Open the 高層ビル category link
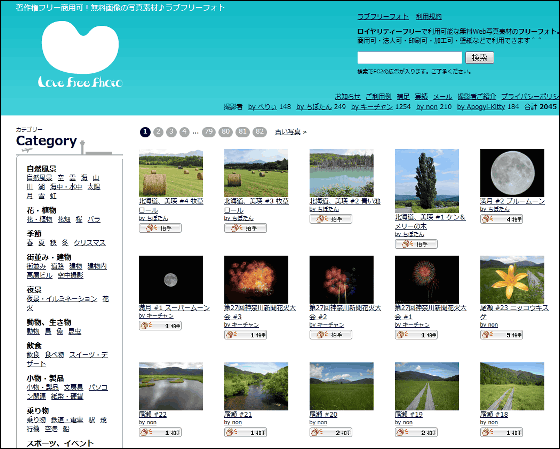 point(40,275)
